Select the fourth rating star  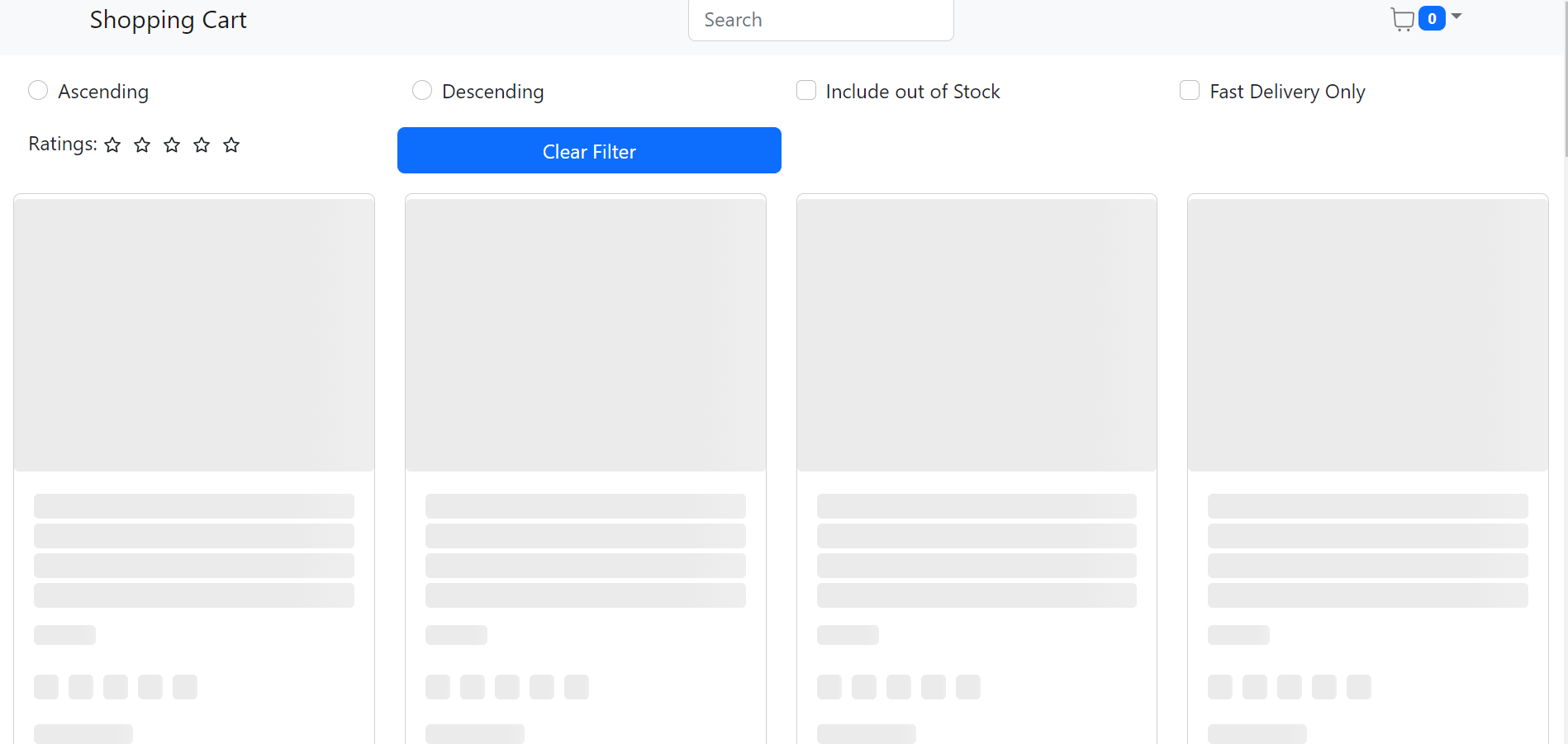point(202,145)
